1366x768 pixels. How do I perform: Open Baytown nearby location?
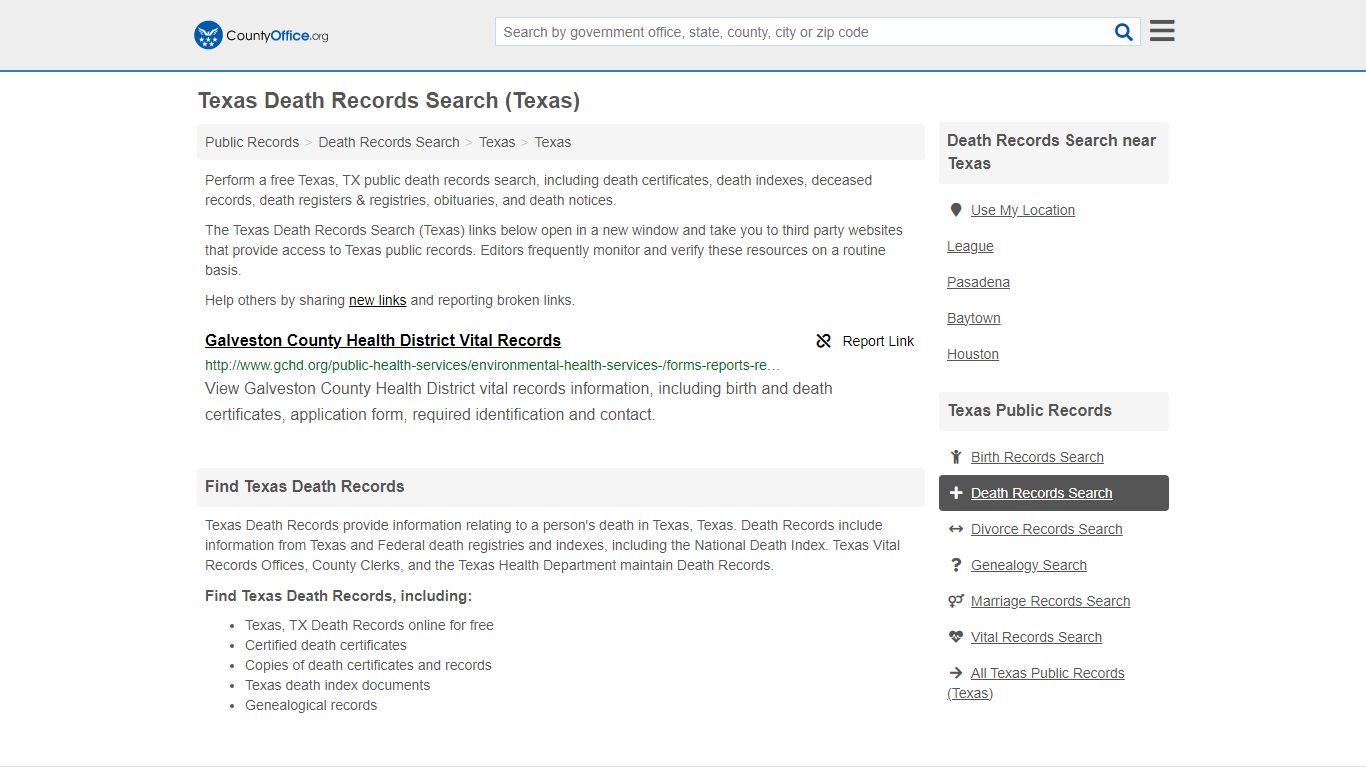[x=974, y=318]
